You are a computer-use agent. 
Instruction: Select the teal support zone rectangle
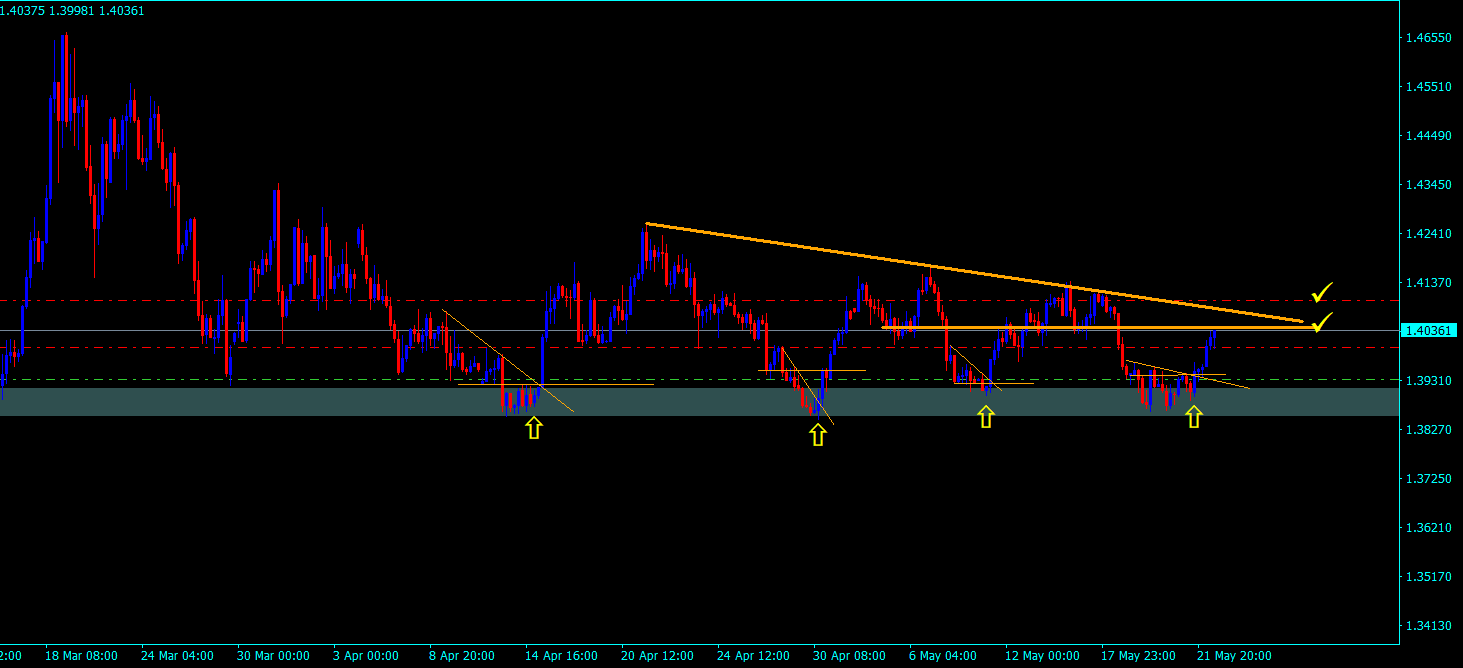[699, 401]
